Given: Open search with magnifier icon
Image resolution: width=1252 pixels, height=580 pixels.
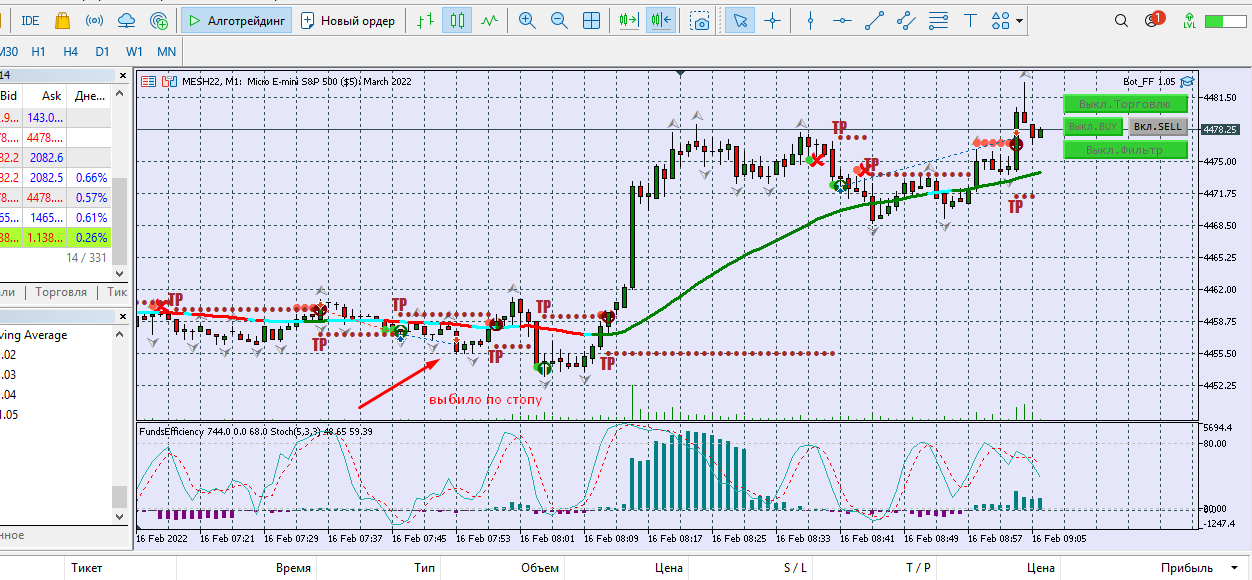Looking at the screenshot, I should tap(1122, 20).
